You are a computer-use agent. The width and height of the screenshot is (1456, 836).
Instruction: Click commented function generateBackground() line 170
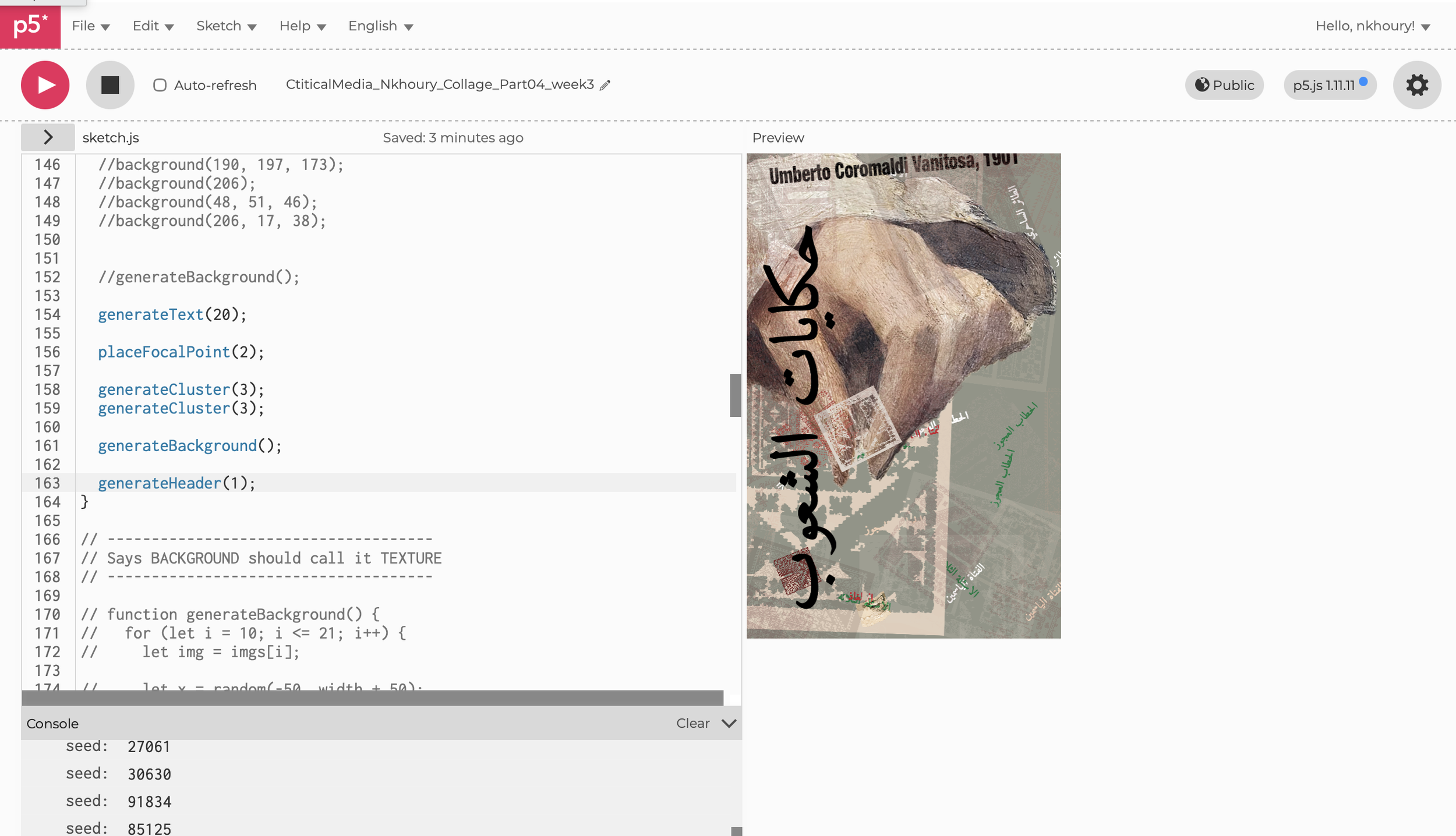(x=230, y=614)
